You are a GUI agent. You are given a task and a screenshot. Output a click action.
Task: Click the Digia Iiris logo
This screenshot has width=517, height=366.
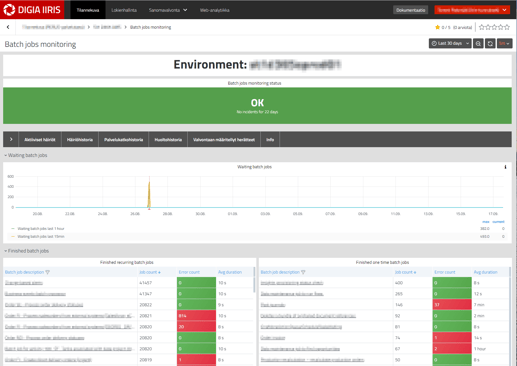coord(32,9)
